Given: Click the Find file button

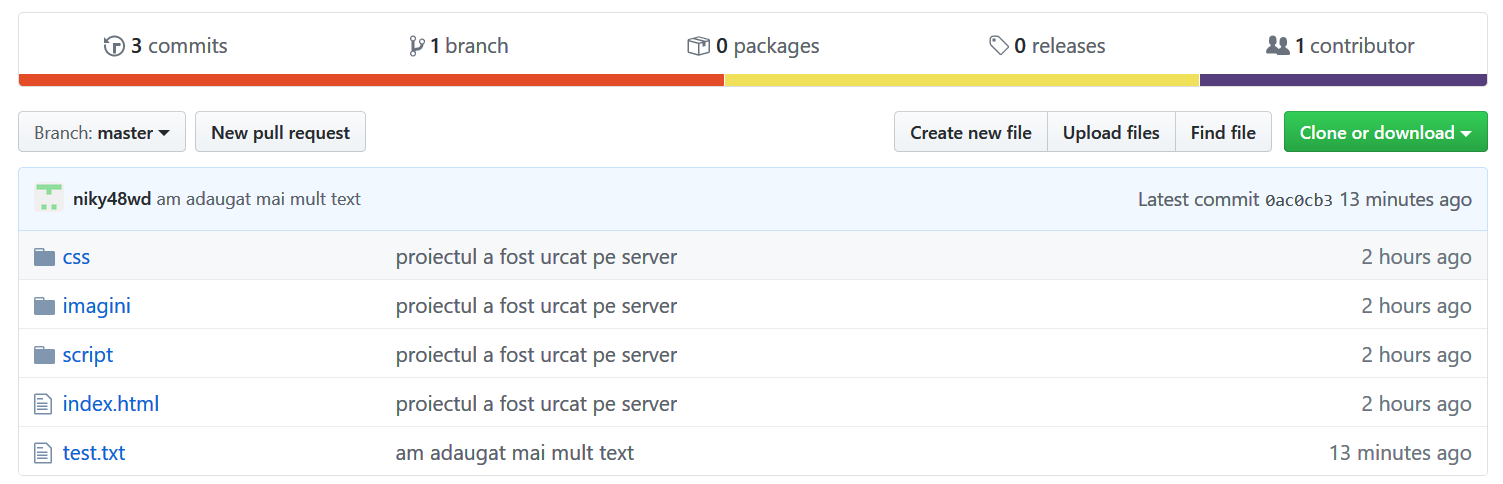Looking at the screenshot, I should coord(1223,132).
